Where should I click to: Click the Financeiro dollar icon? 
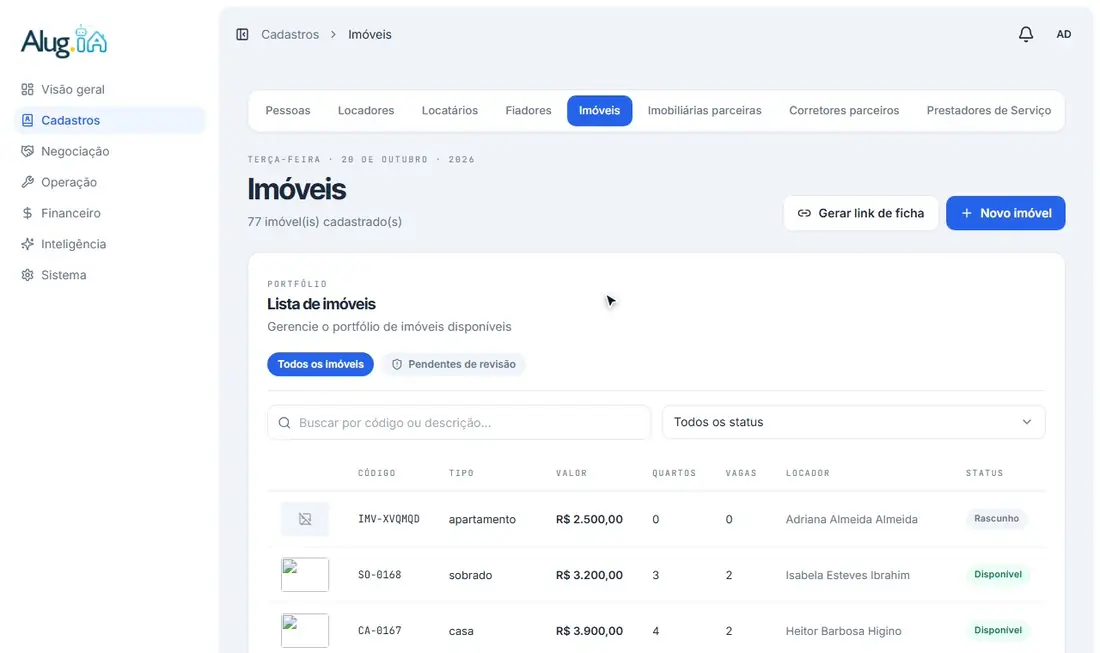(27, 213)
